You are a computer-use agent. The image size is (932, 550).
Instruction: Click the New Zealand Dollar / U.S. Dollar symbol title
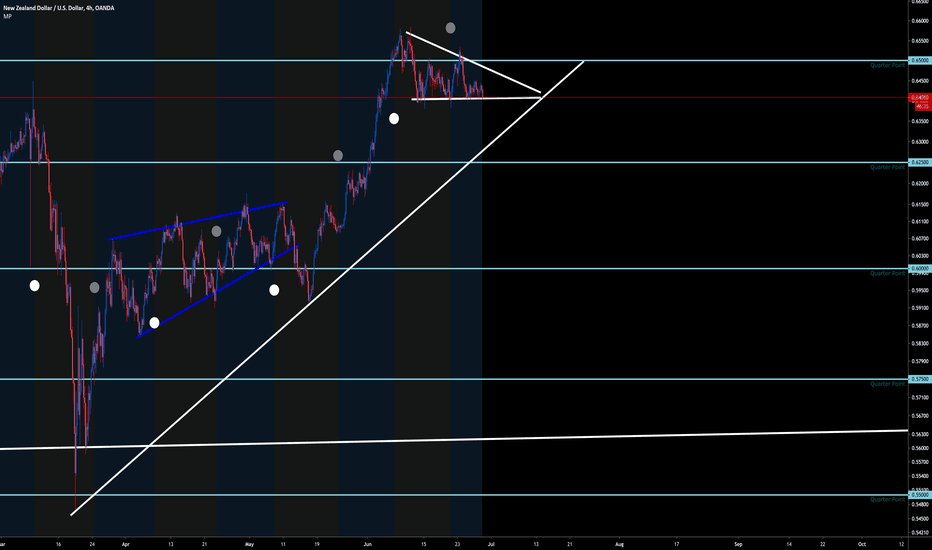[58, 8]
